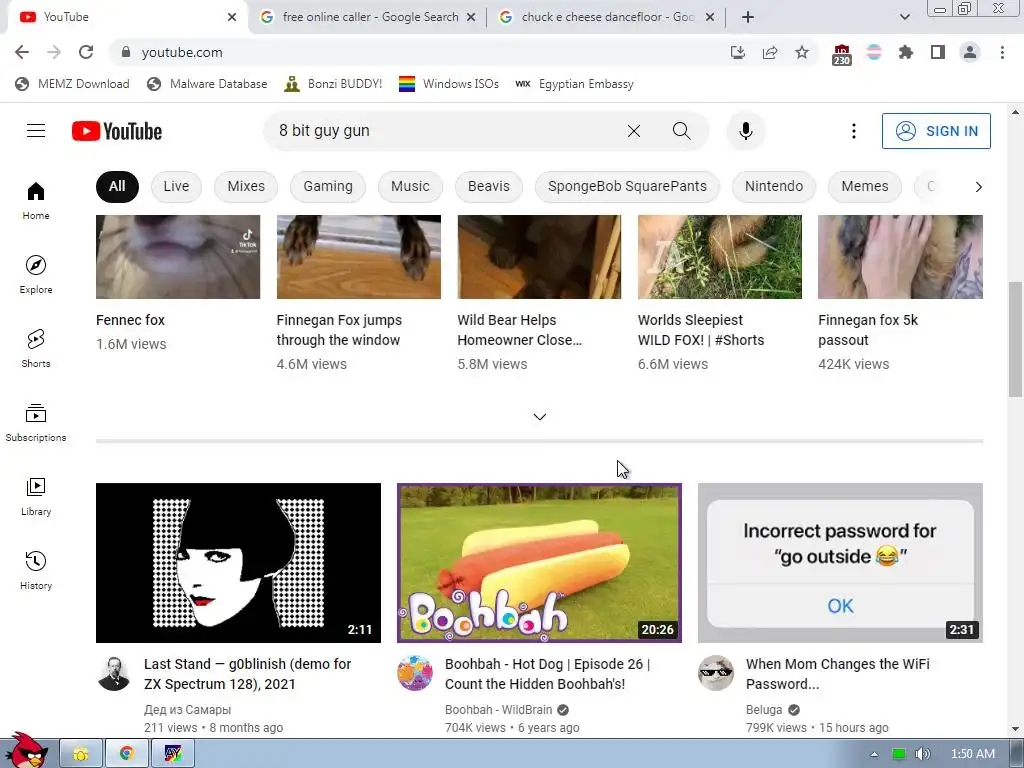Open YouTube settings three-dot menu
1024x768 pixels.
pyautogui.click(x=853, y=131)
